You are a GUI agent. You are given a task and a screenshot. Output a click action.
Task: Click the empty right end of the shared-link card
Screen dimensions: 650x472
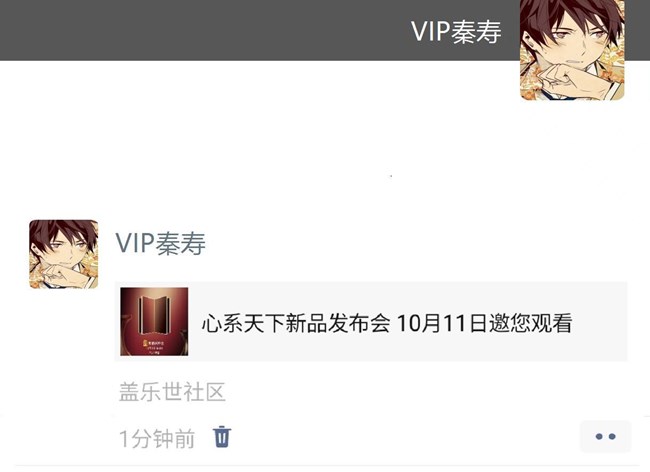coord(600,322)
